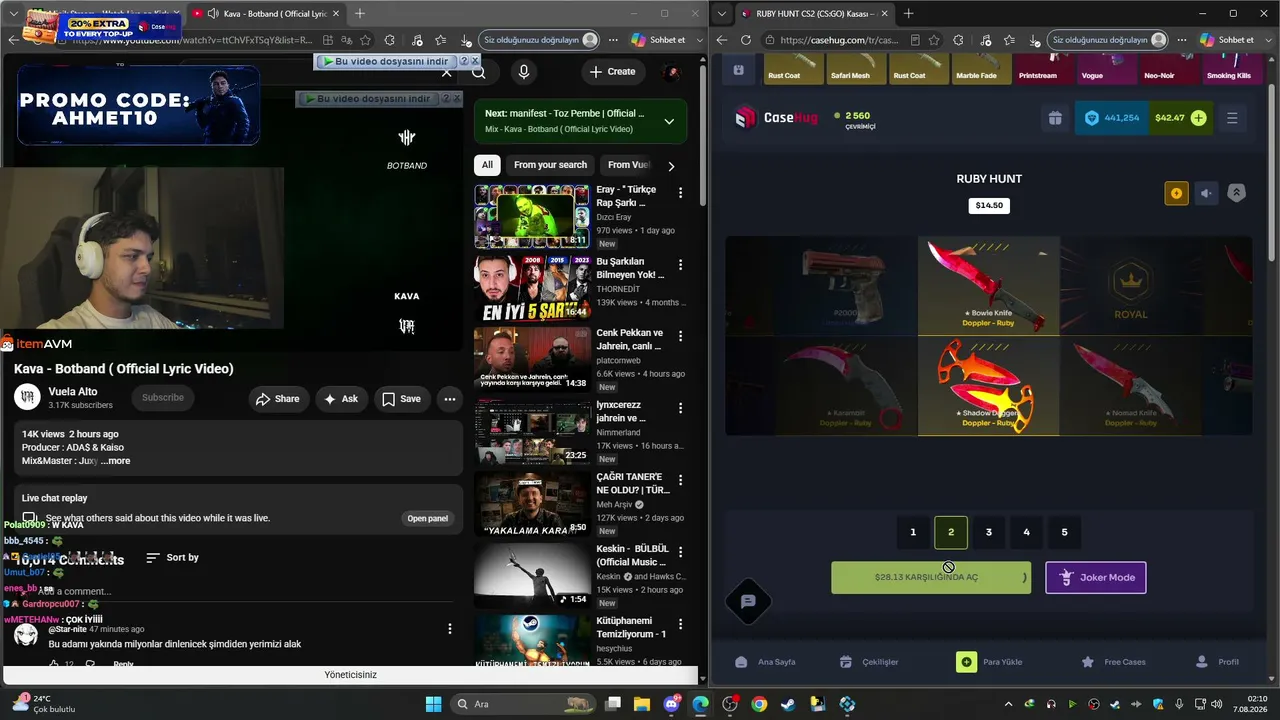Click Sohbet et Copilot in CaseHug window

coord(1227,40)
